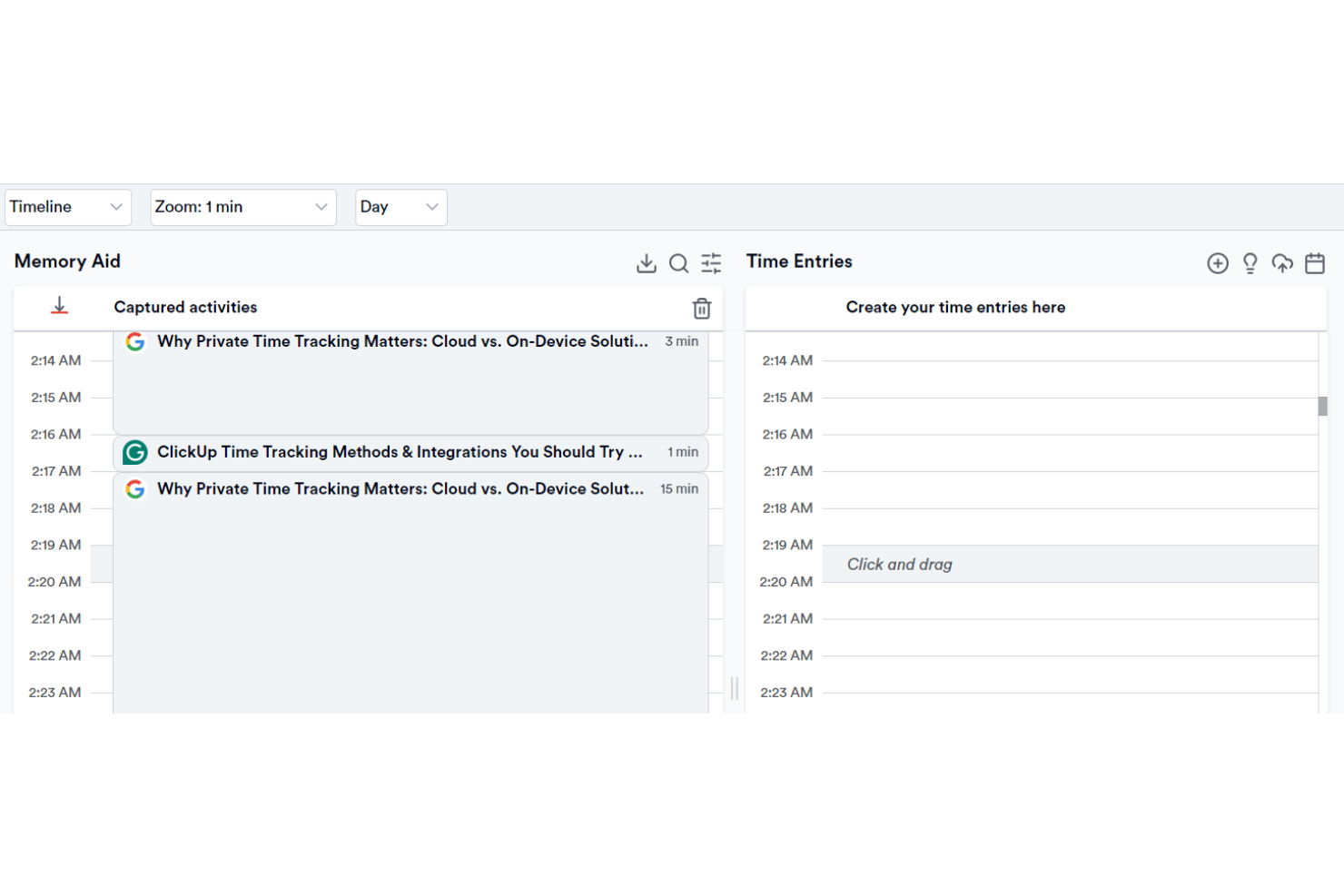
Task: Click the Memory Aid title
Action: click(x=67, y=261)
